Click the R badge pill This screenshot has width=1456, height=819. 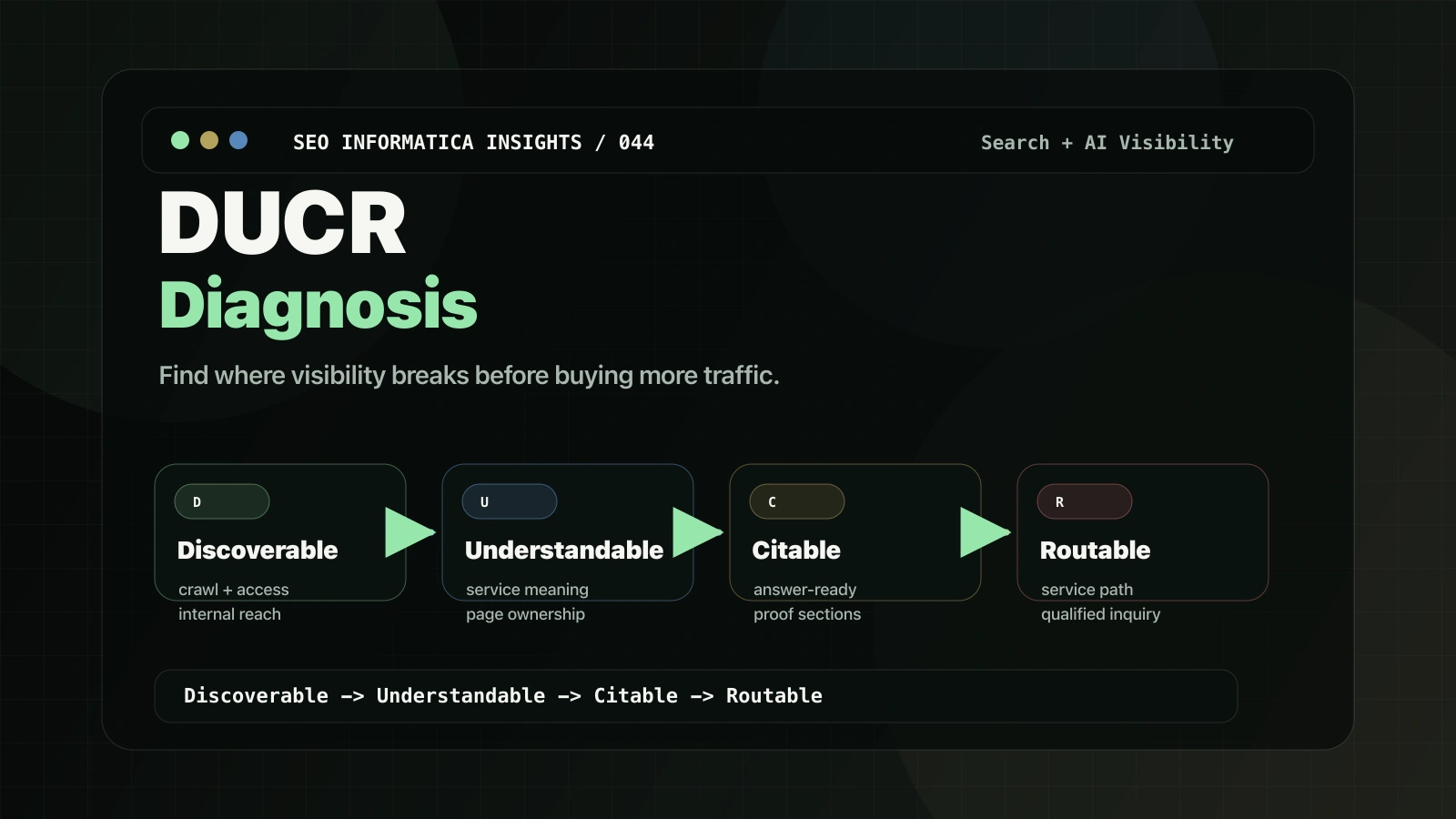pos(1085,501)
